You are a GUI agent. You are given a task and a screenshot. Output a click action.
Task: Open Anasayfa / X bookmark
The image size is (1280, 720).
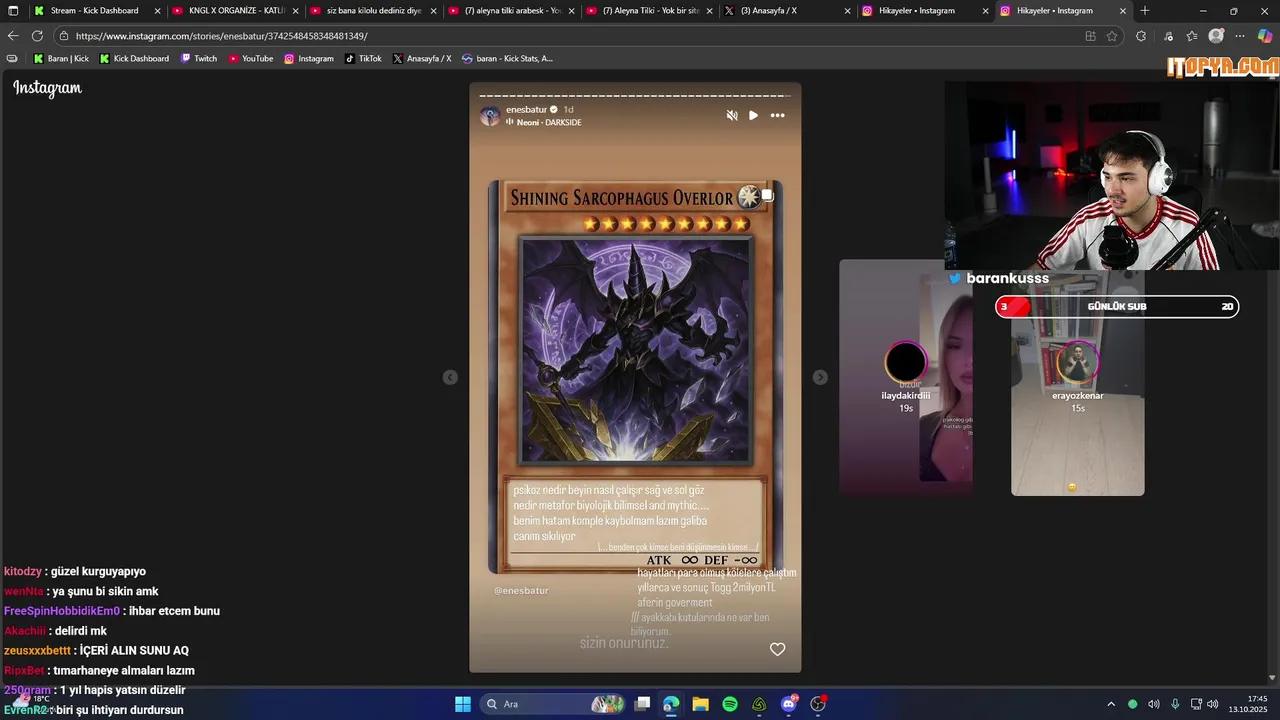click(422, 59)
